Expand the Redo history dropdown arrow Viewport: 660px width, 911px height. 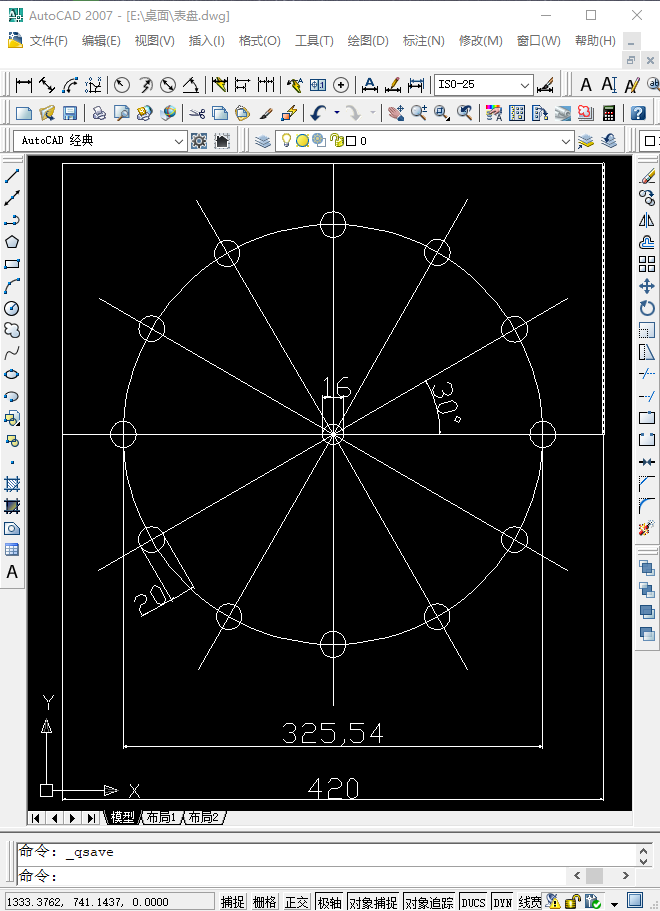click(x=372, y=113)
